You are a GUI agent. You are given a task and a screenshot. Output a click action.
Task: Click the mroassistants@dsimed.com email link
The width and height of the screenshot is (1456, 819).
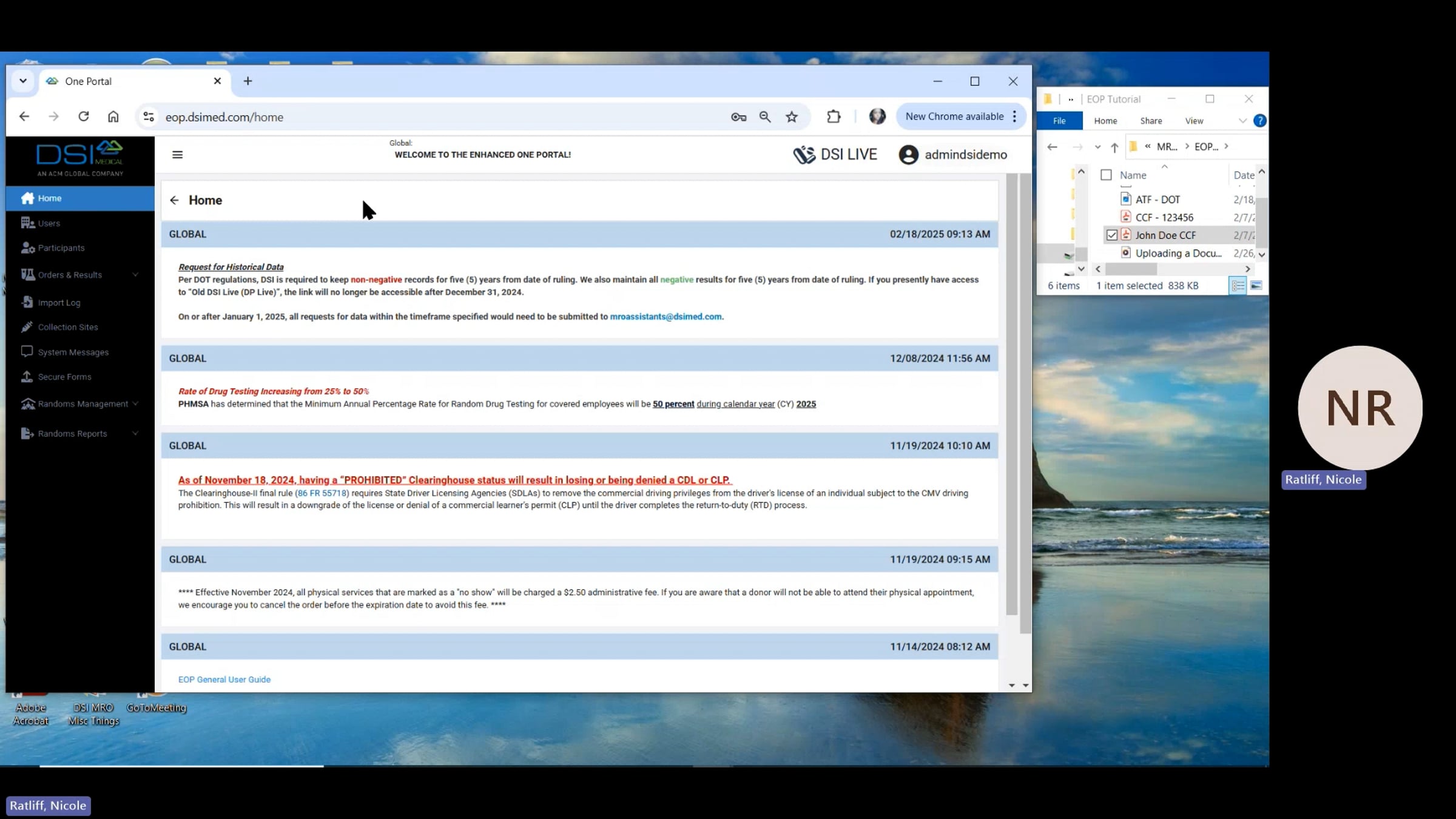(x=666, y=316)
